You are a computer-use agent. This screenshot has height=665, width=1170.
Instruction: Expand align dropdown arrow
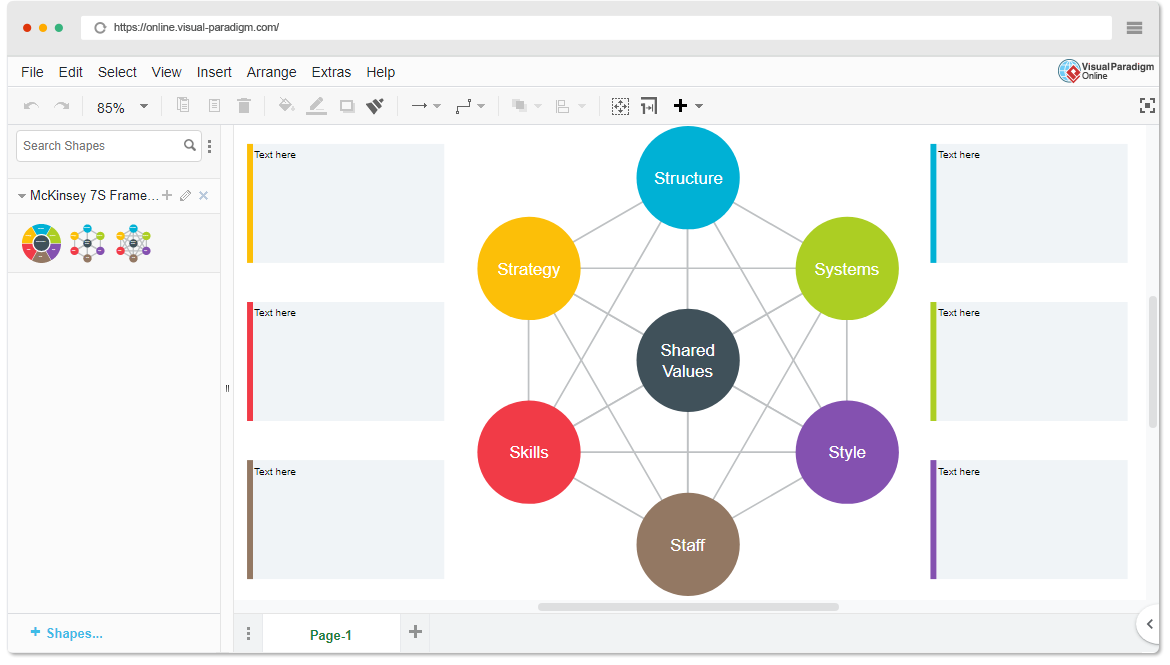tap(582, 106)
